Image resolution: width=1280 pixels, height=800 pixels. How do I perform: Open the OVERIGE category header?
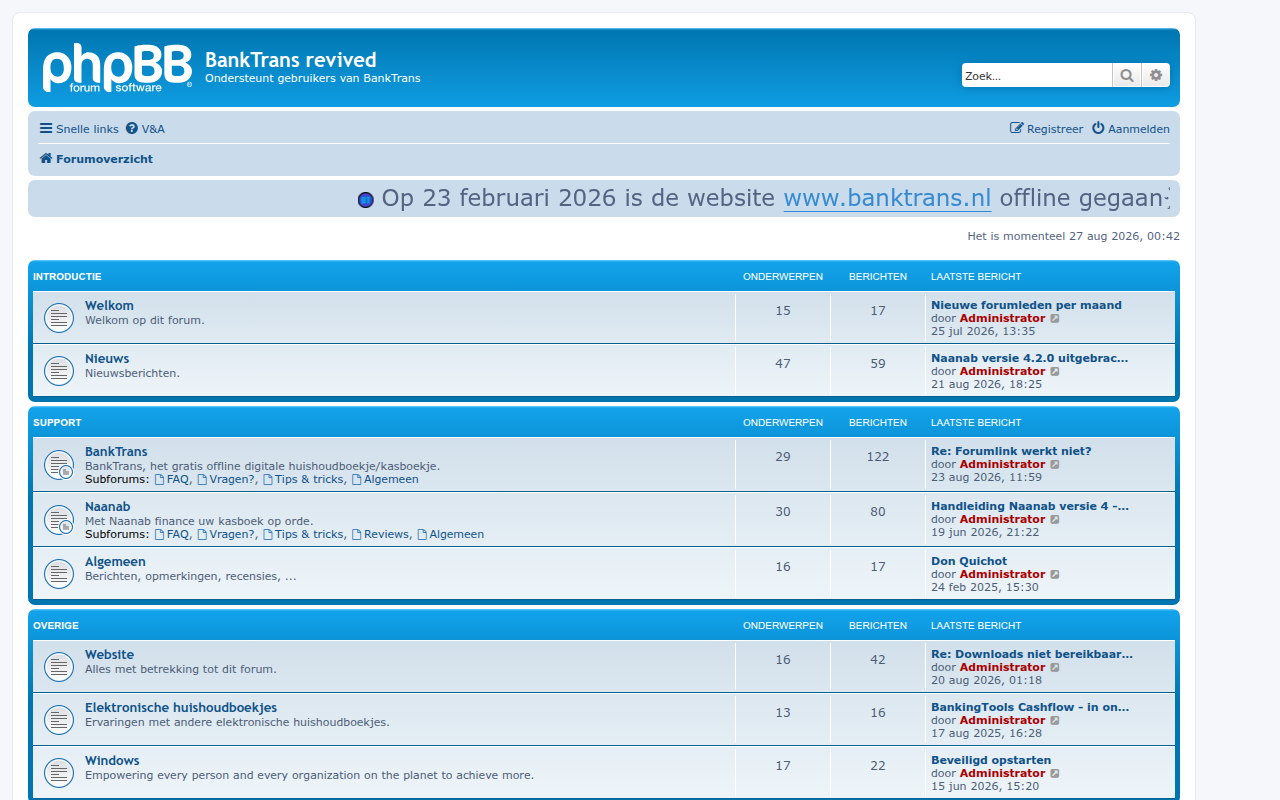pos(56,626)
